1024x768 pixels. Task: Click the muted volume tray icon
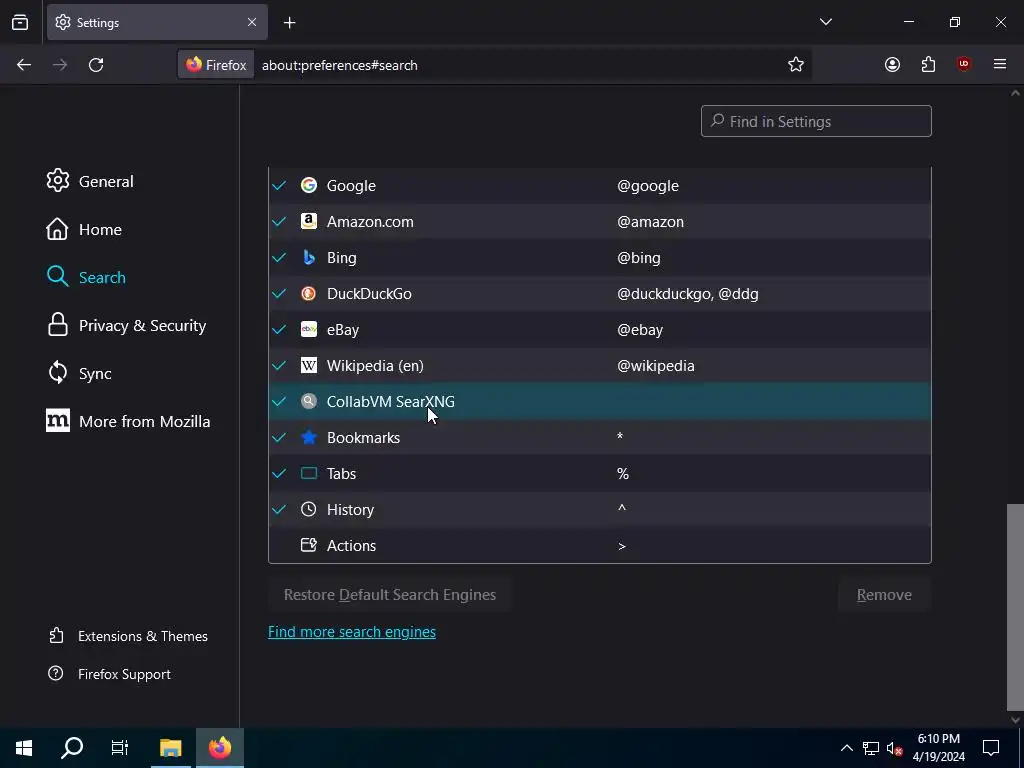coord(894,748)
